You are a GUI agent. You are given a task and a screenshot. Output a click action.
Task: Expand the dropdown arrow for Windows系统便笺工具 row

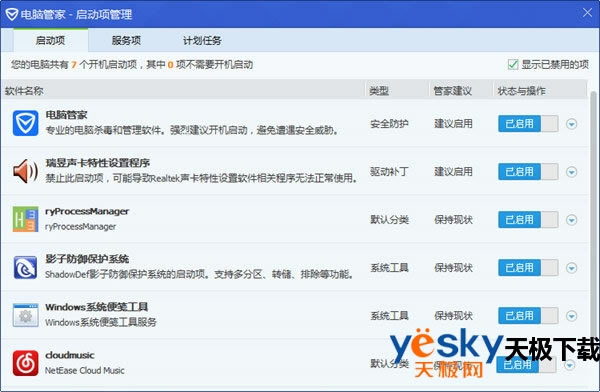[572, 316]
